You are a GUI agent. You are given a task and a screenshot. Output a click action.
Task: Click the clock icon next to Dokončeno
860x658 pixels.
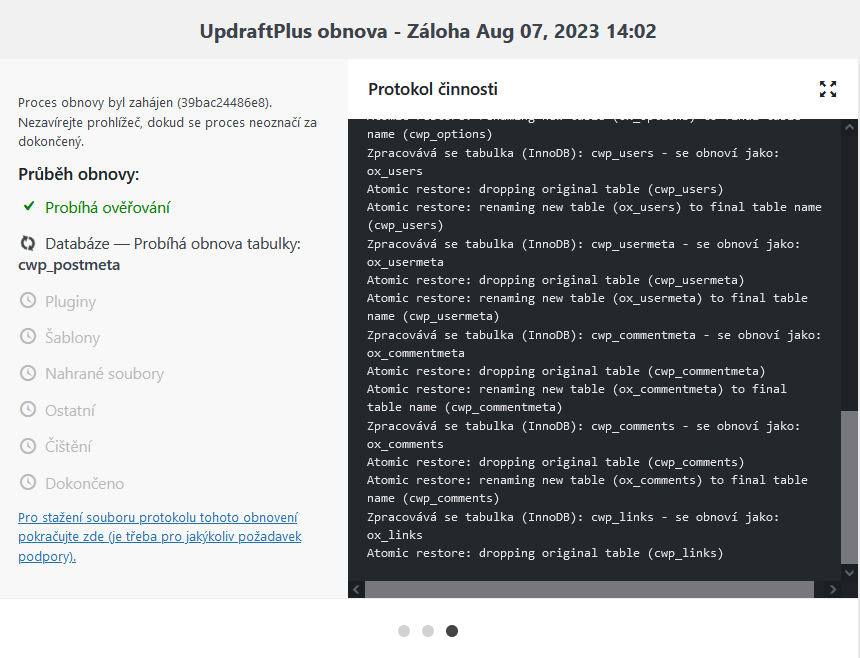click(27, 483)
